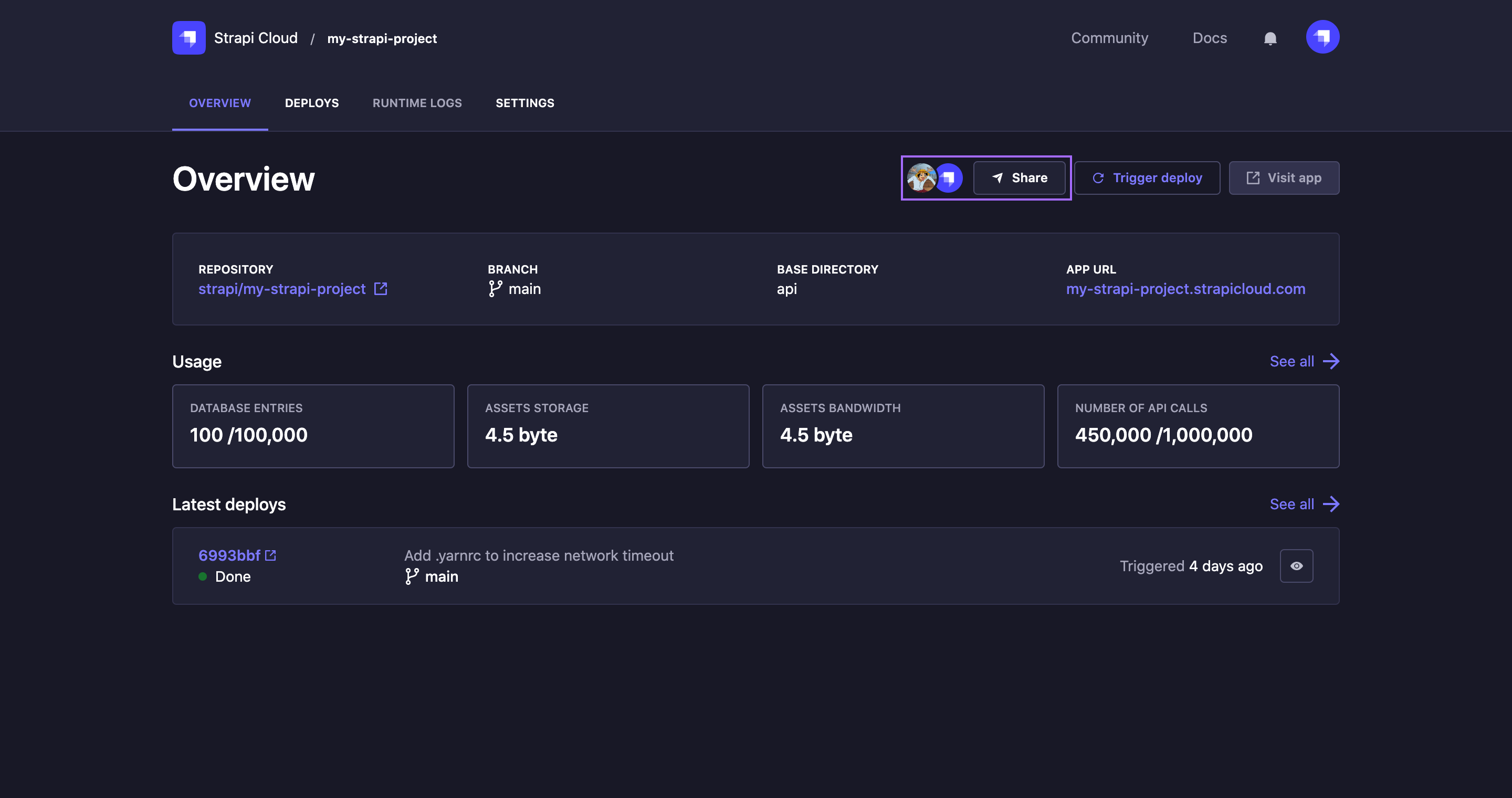Go to the Settings tab
Image resolution: width=1512 pixels, height=798 pixels.
tap(525, 103)
